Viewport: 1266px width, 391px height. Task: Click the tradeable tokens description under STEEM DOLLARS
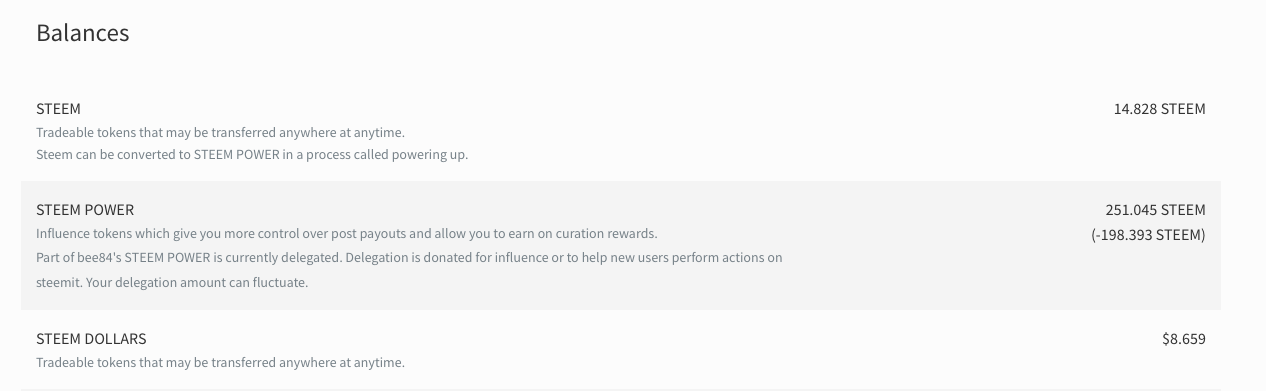(x=220, y=362)
